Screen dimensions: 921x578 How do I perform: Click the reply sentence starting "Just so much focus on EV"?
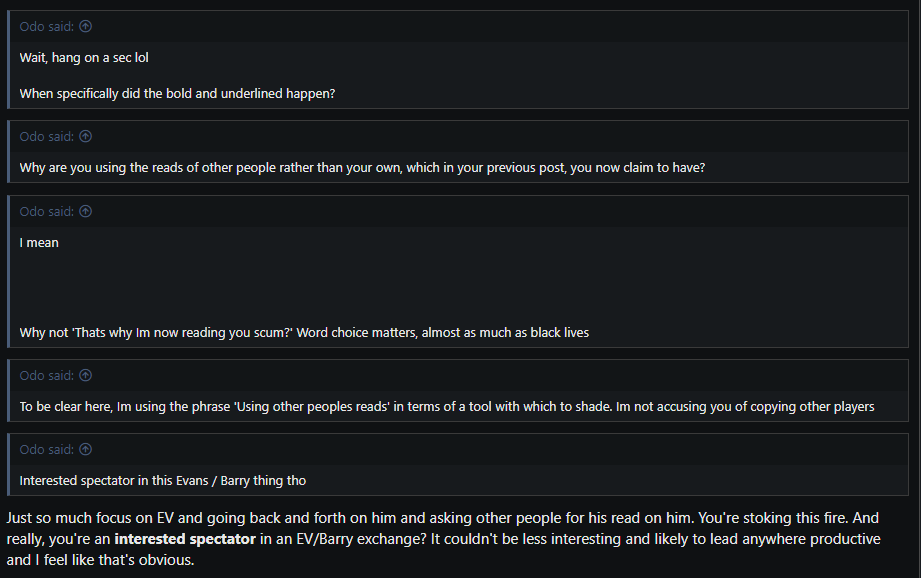coord(440,520)
